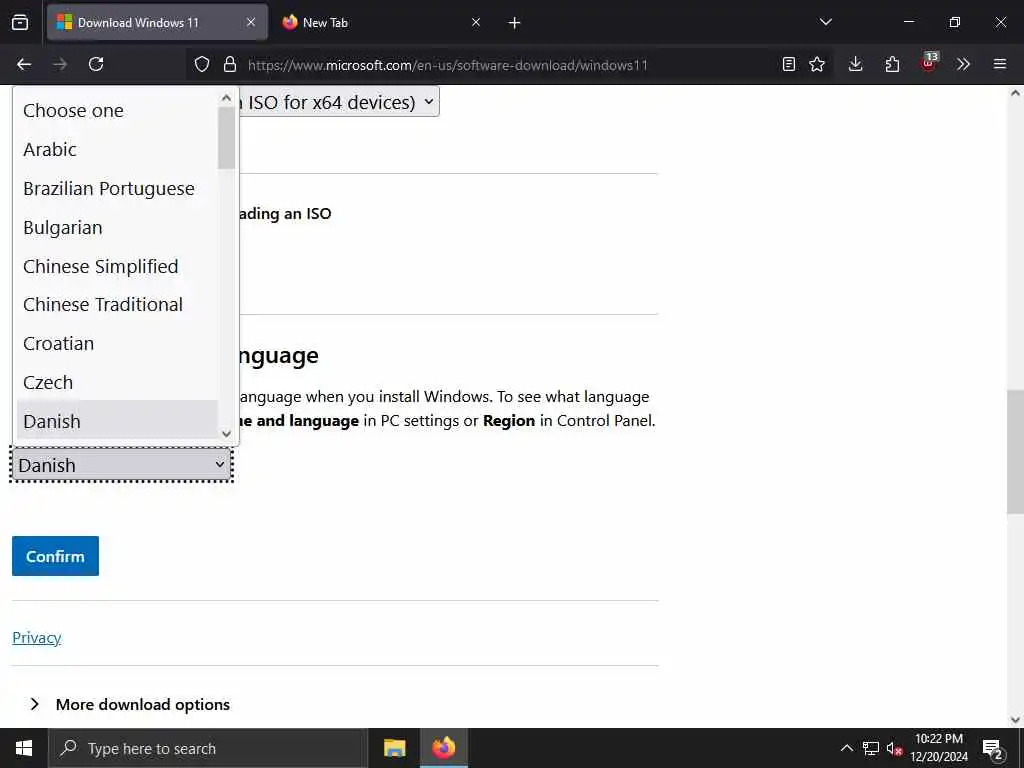Click language list scroll up arrow
The height and width of the screenshot is (768, 1024).
227,98
